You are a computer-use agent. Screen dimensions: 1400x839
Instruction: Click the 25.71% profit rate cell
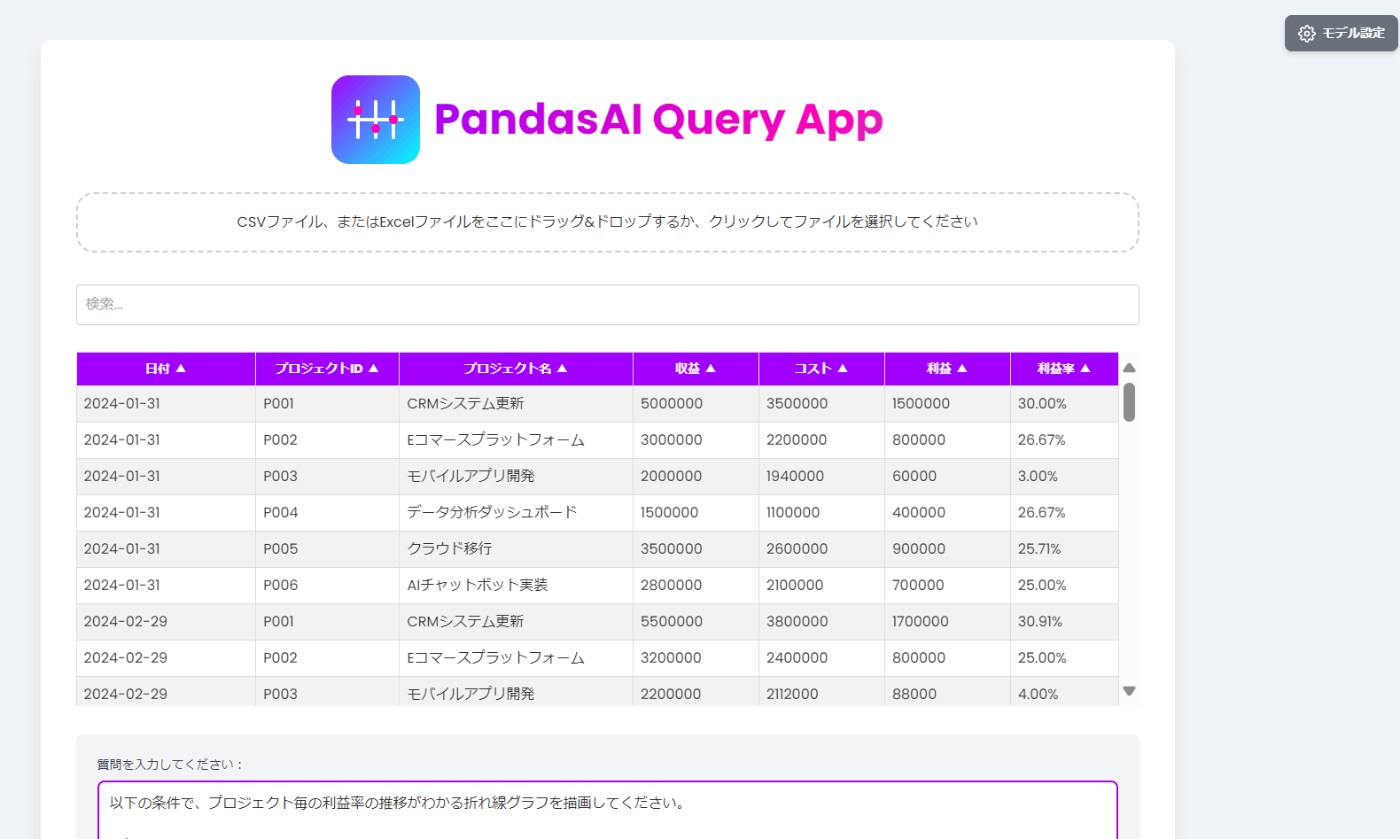(1064, 549)
